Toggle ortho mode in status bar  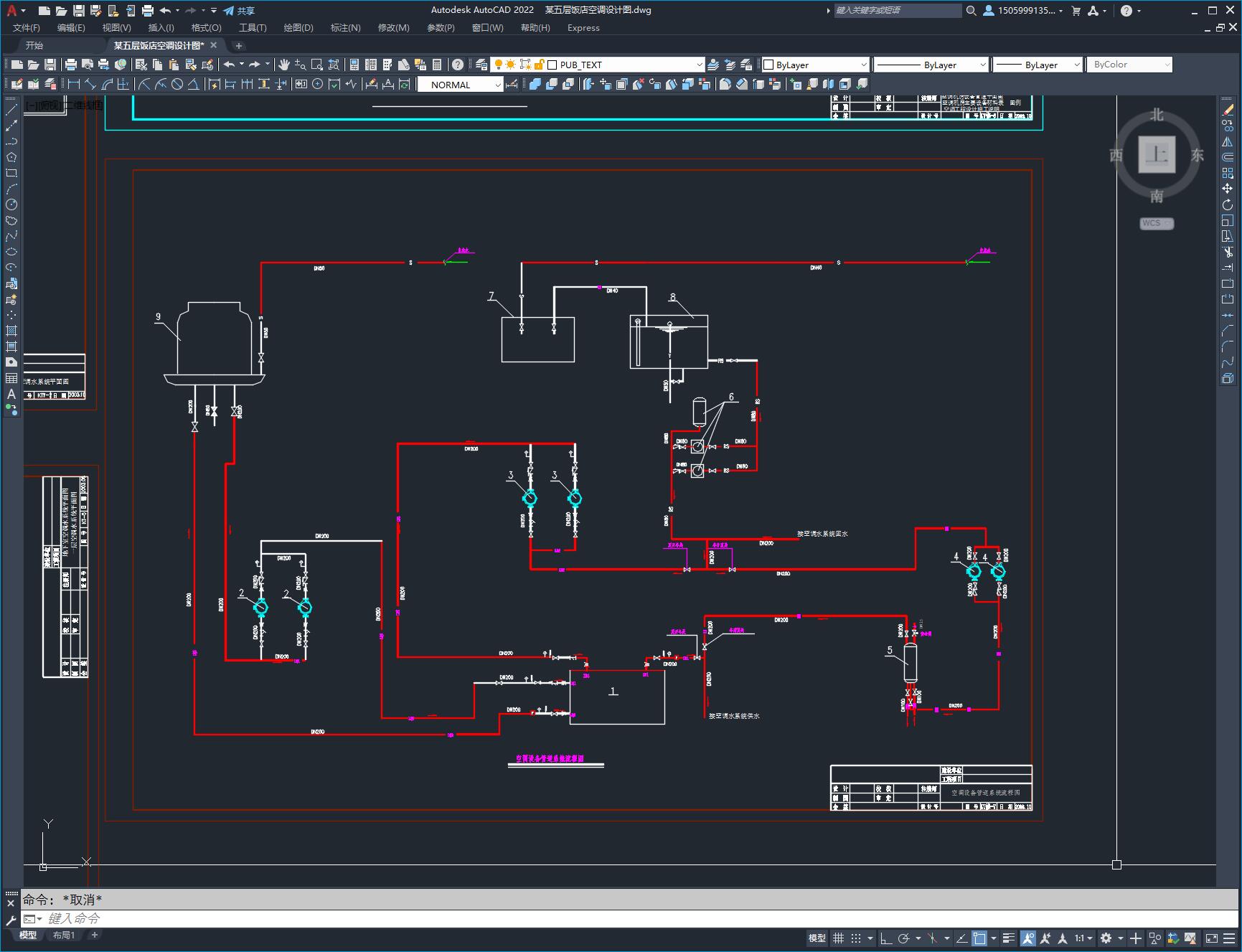point(886,938)
